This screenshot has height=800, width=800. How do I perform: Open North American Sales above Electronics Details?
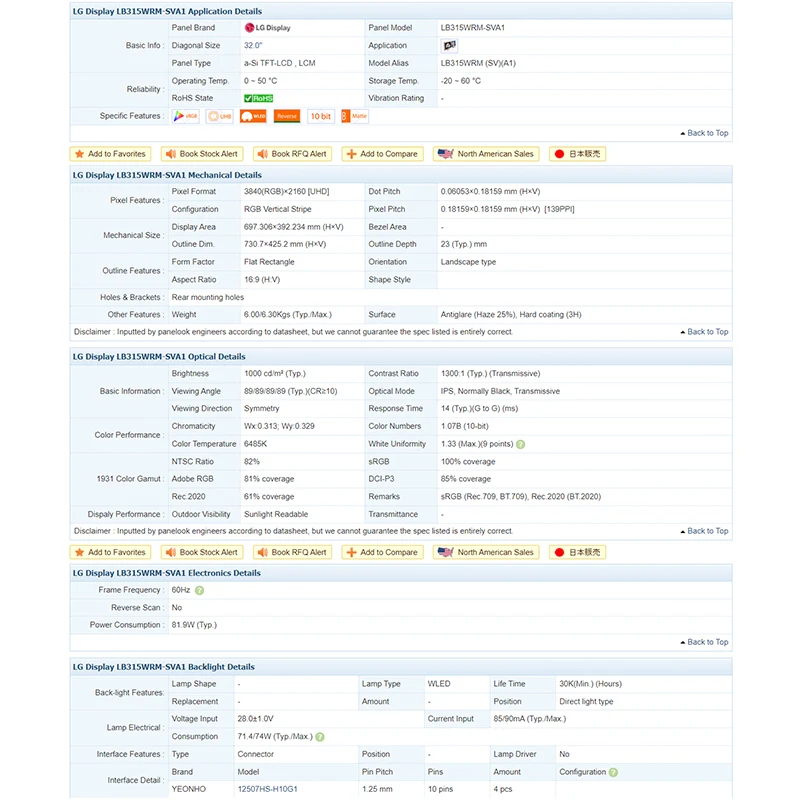point(486,553)
